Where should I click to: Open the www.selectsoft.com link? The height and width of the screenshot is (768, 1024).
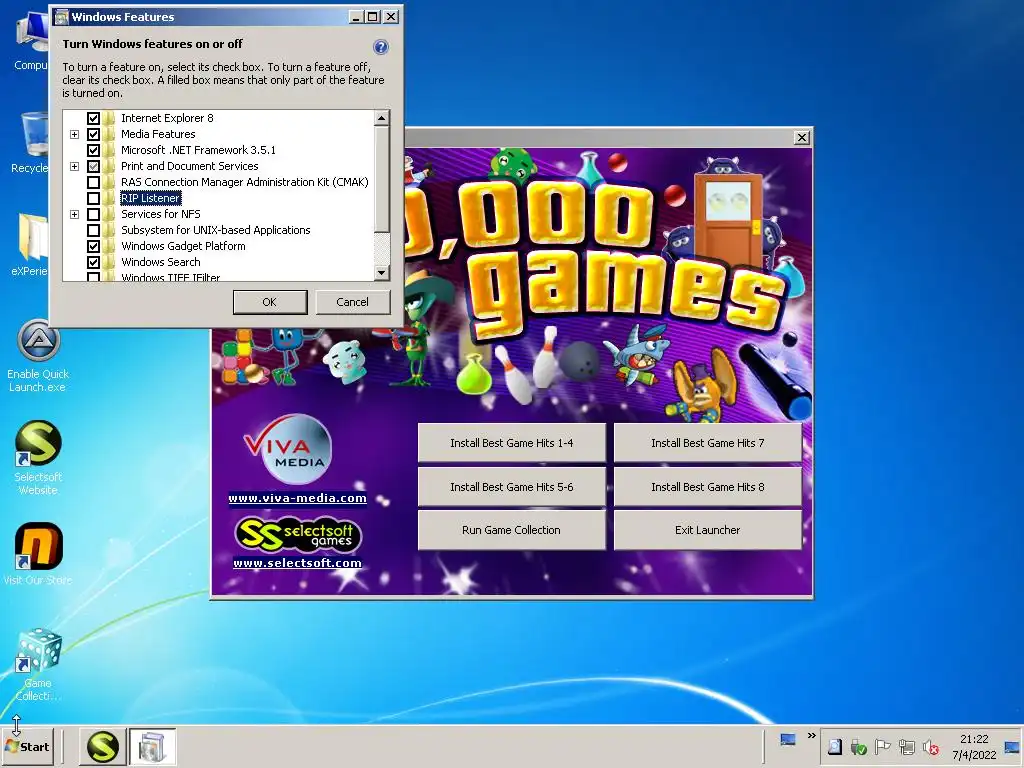[x=297, y=563]
